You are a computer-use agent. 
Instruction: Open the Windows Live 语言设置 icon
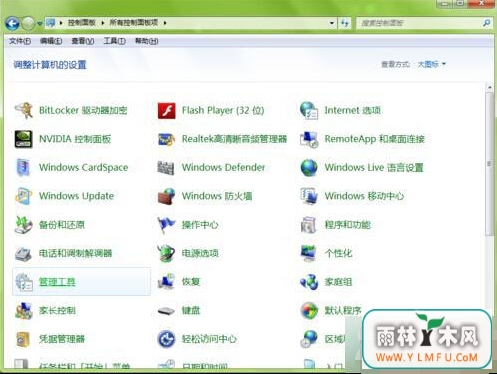(x=309, y=168)
